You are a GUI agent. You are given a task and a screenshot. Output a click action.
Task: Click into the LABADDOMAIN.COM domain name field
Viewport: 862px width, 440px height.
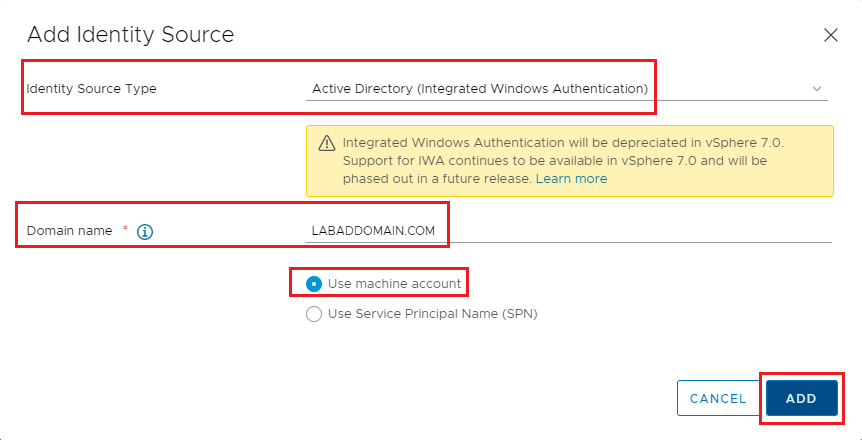pyautogui.click(x=373, y=231)
